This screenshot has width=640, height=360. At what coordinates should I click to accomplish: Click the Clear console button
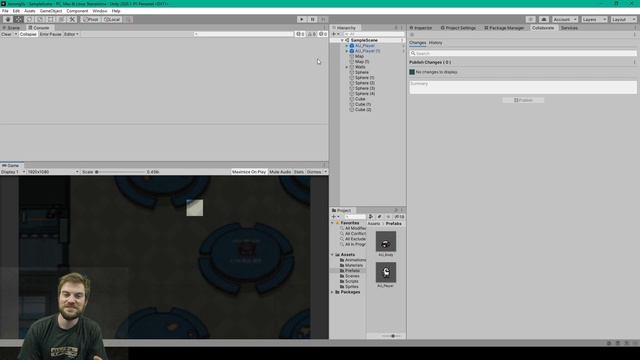tap(6, 34)
